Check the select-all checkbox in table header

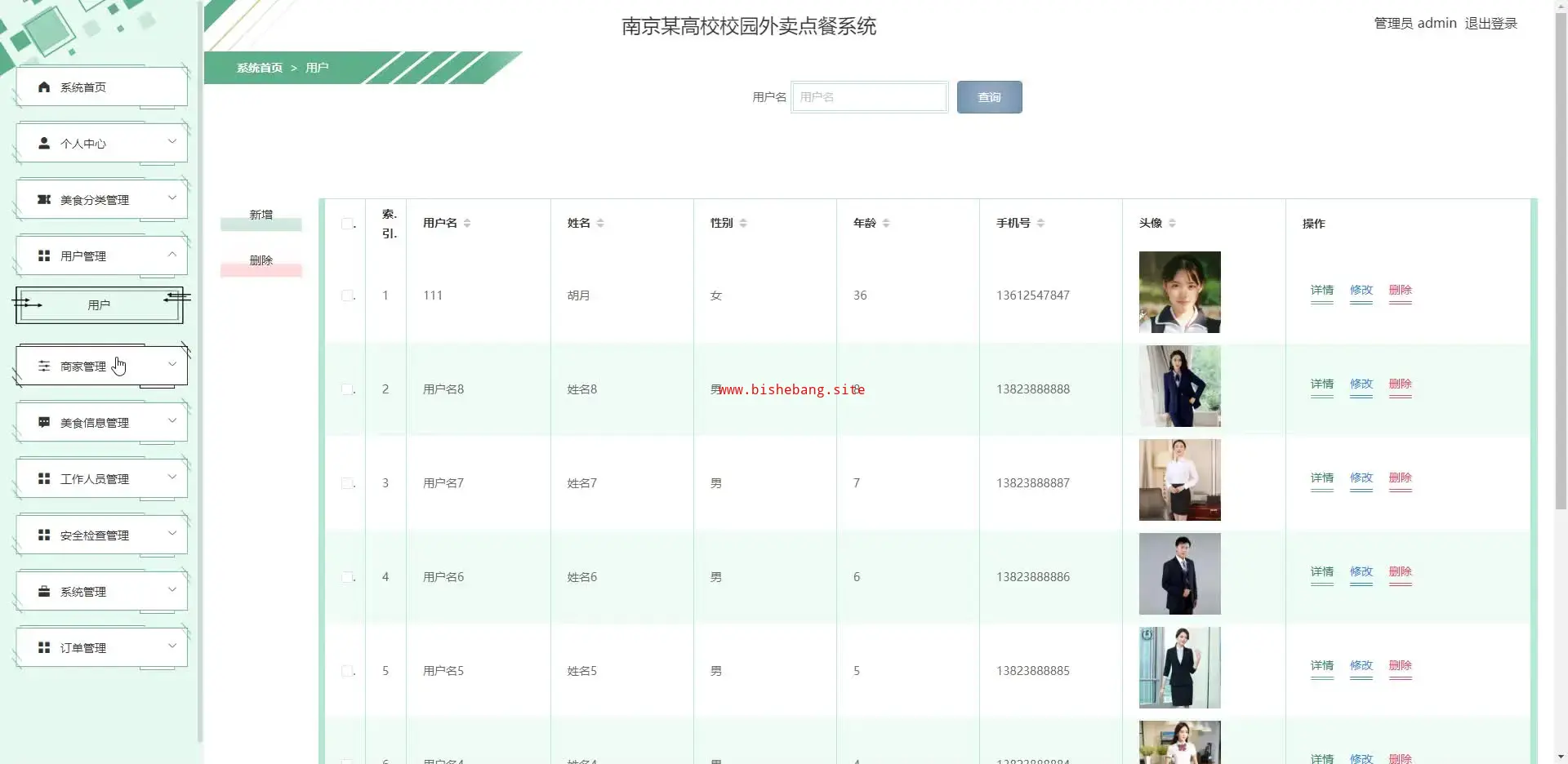click(347, 224)
